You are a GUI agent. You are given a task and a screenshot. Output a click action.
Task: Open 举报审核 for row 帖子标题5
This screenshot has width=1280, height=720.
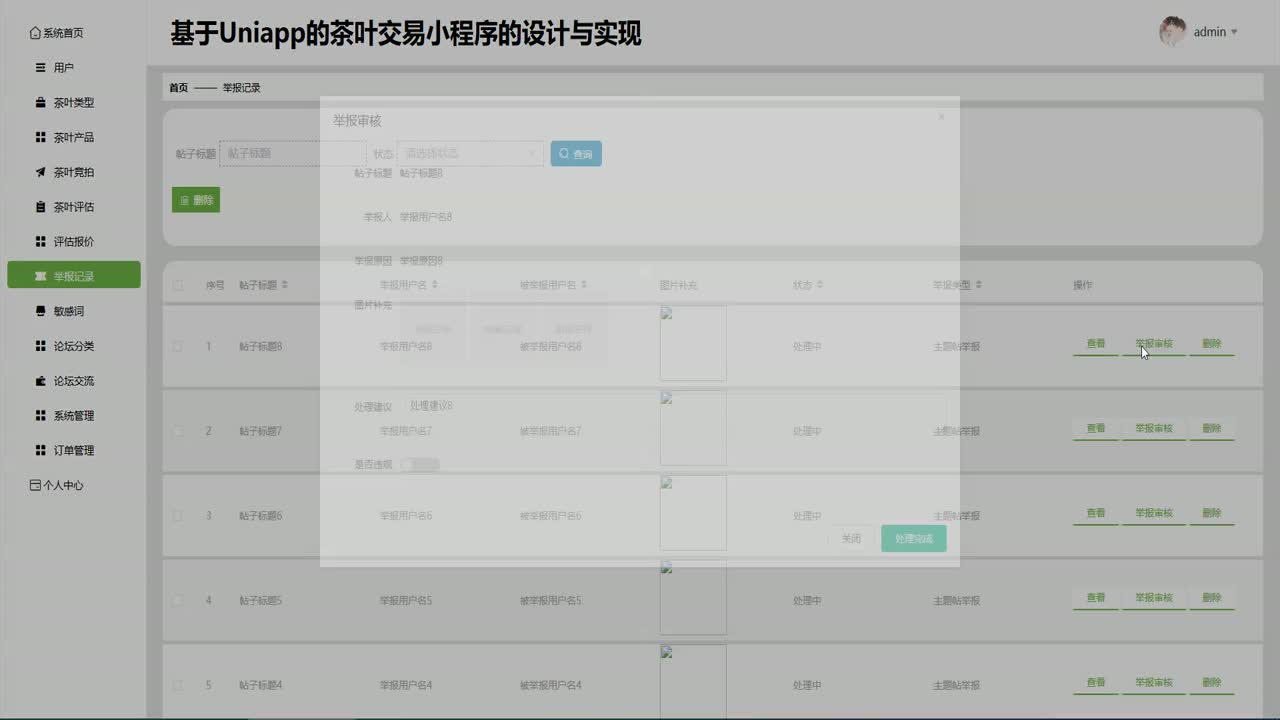point(1154,598)
